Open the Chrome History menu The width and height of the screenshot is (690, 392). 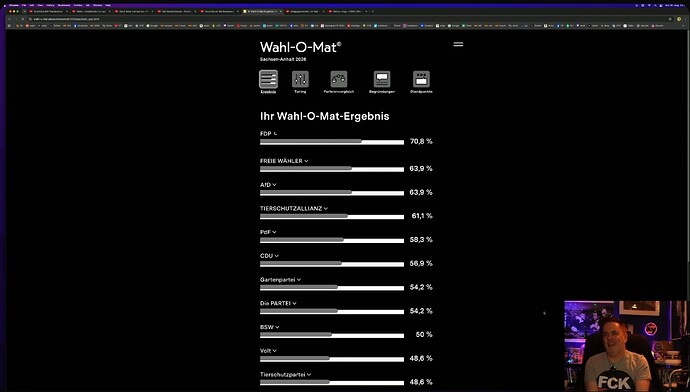(x=50, y=5)
